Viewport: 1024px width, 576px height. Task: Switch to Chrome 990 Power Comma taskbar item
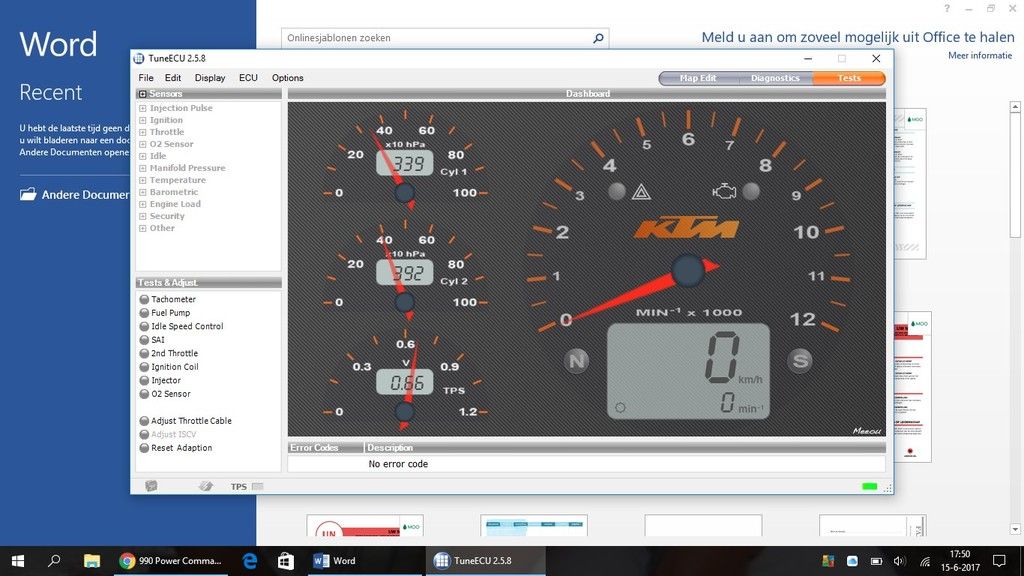(x=171, y=561)
